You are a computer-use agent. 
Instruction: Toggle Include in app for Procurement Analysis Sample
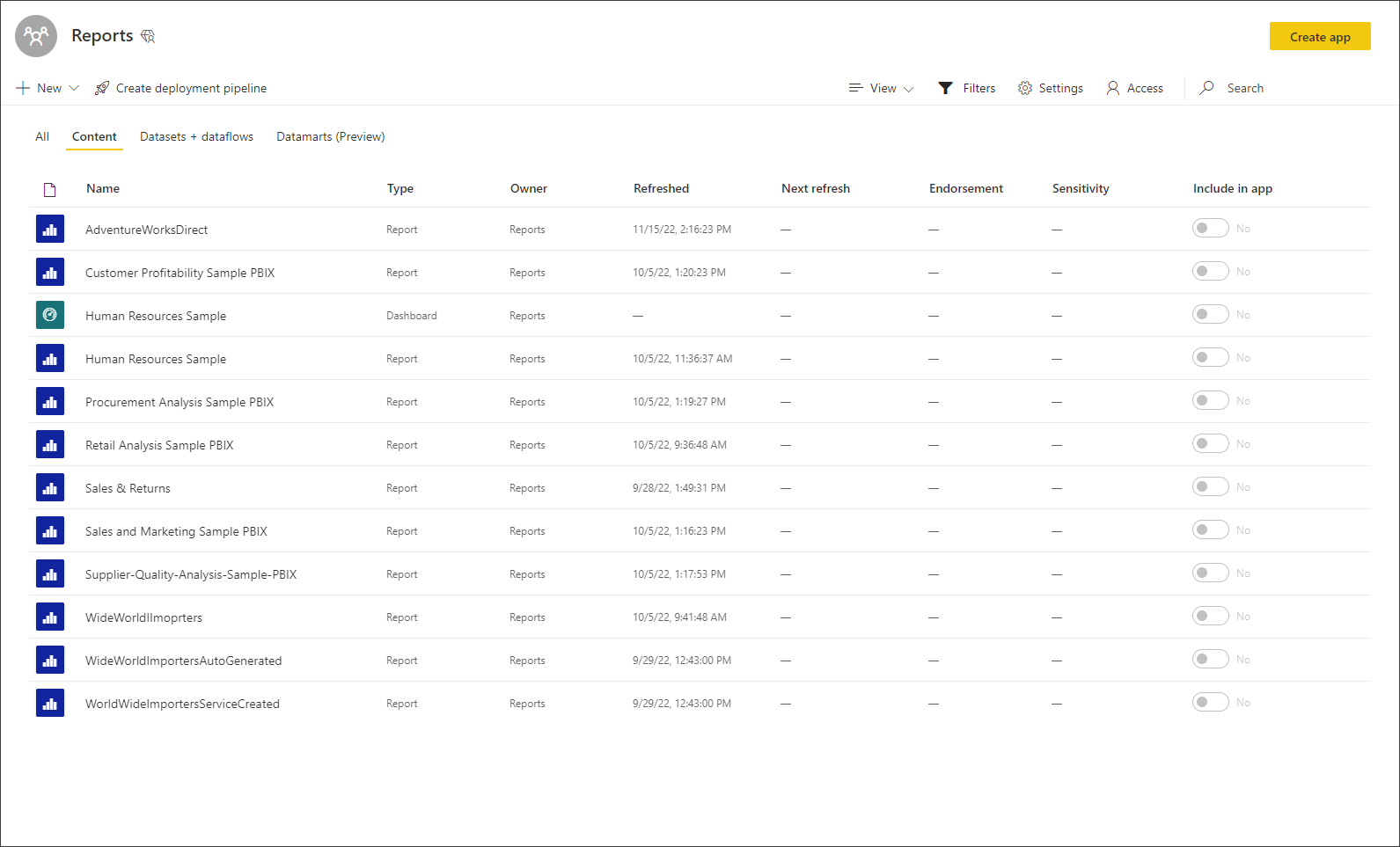pos(1211,401)
